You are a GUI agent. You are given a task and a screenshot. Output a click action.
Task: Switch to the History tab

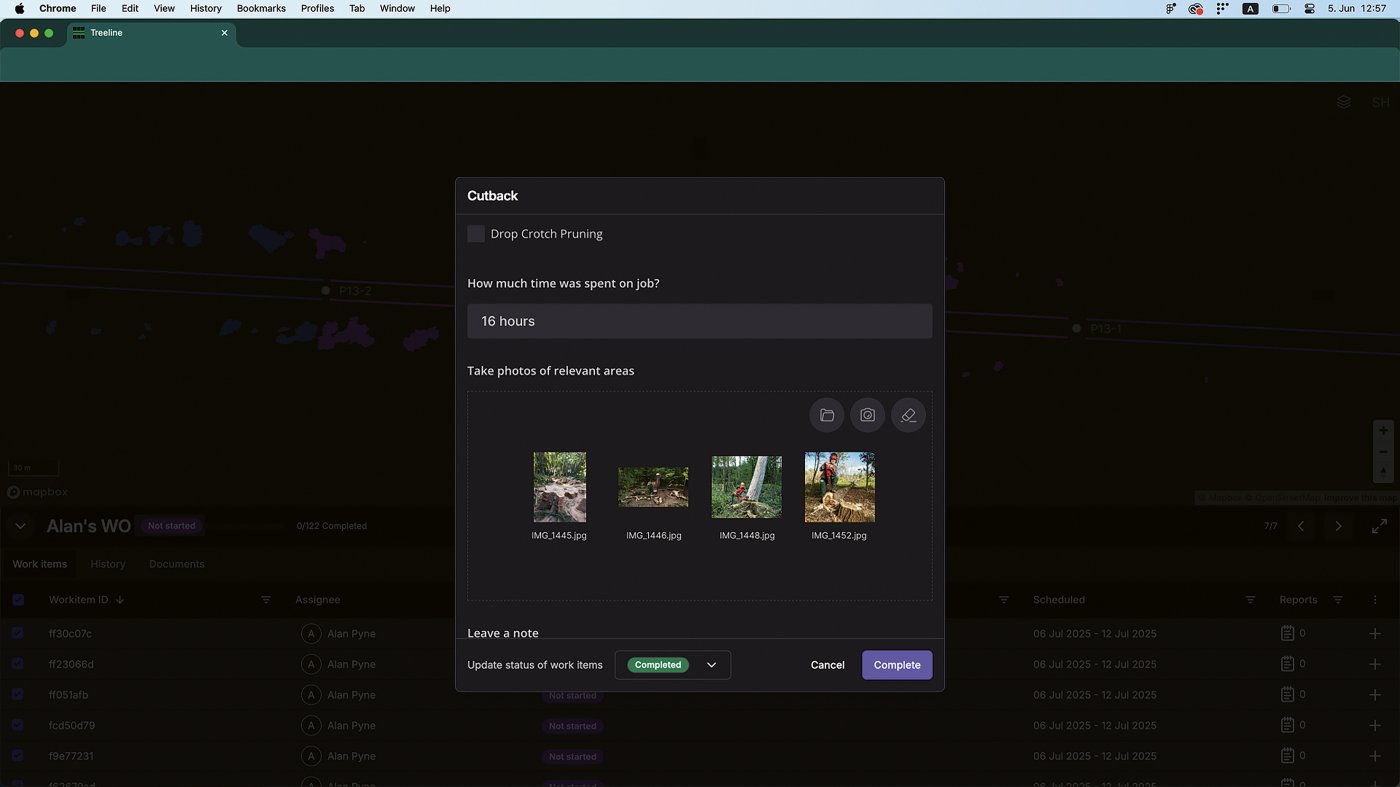108,564
